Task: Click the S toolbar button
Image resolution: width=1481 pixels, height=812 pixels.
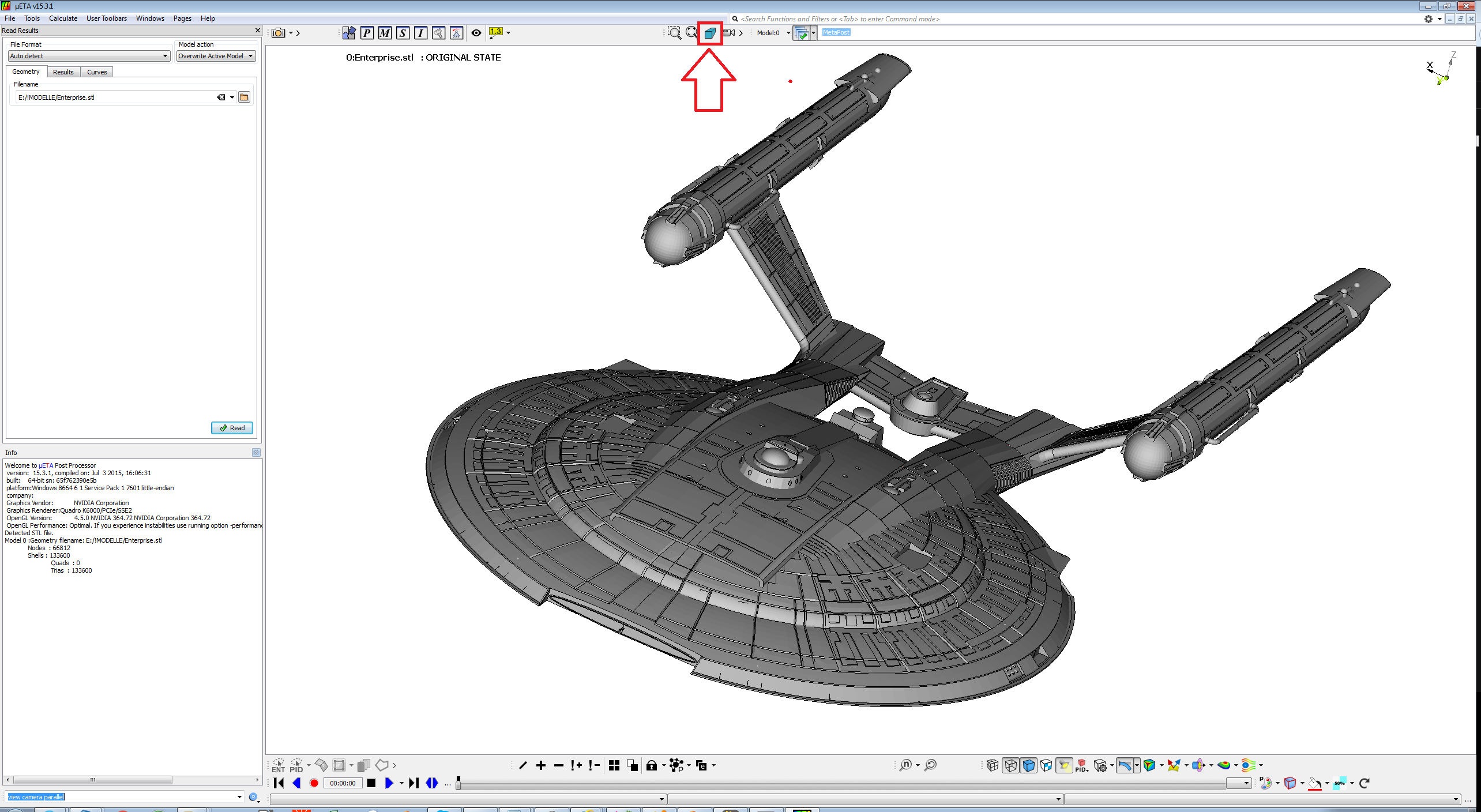Action: (403, 33)
